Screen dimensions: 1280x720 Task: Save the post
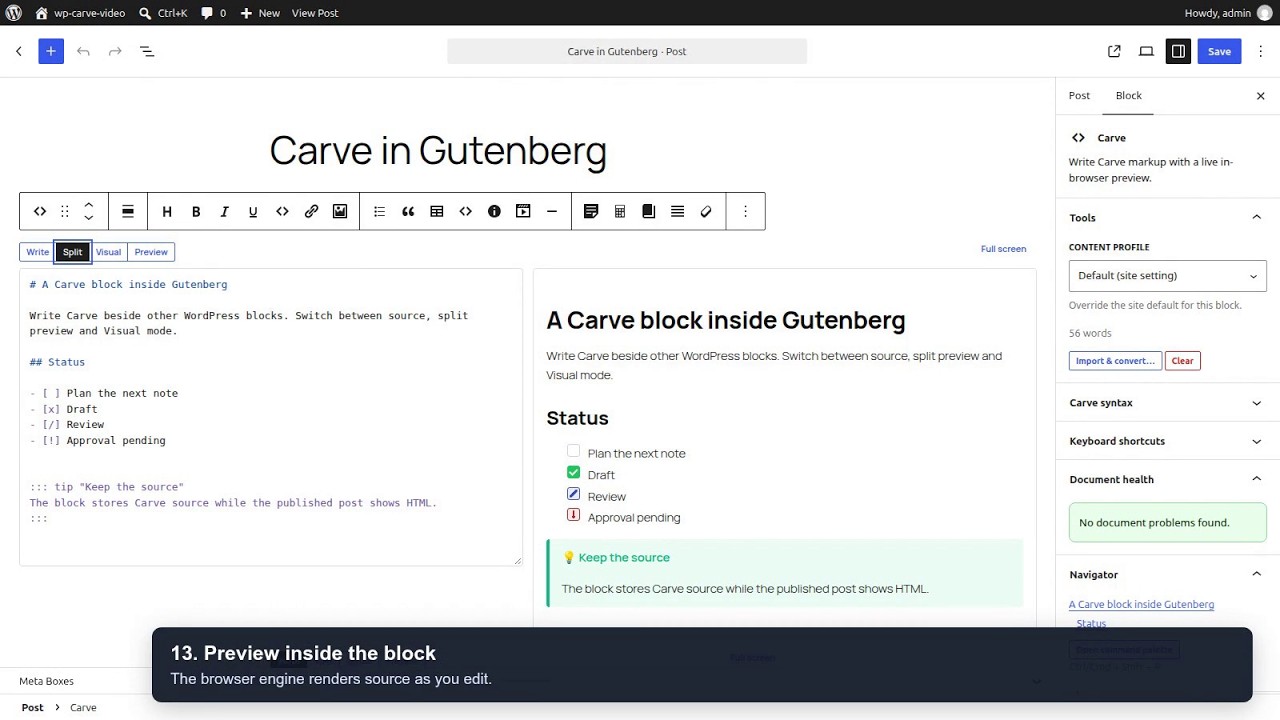(1219, 51)
